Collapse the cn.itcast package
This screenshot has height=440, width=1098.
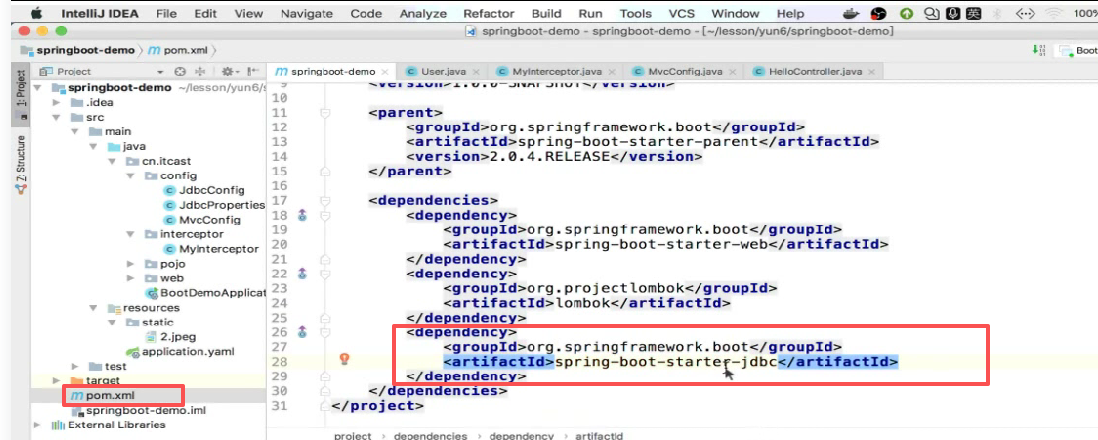(x=111, y=161)
